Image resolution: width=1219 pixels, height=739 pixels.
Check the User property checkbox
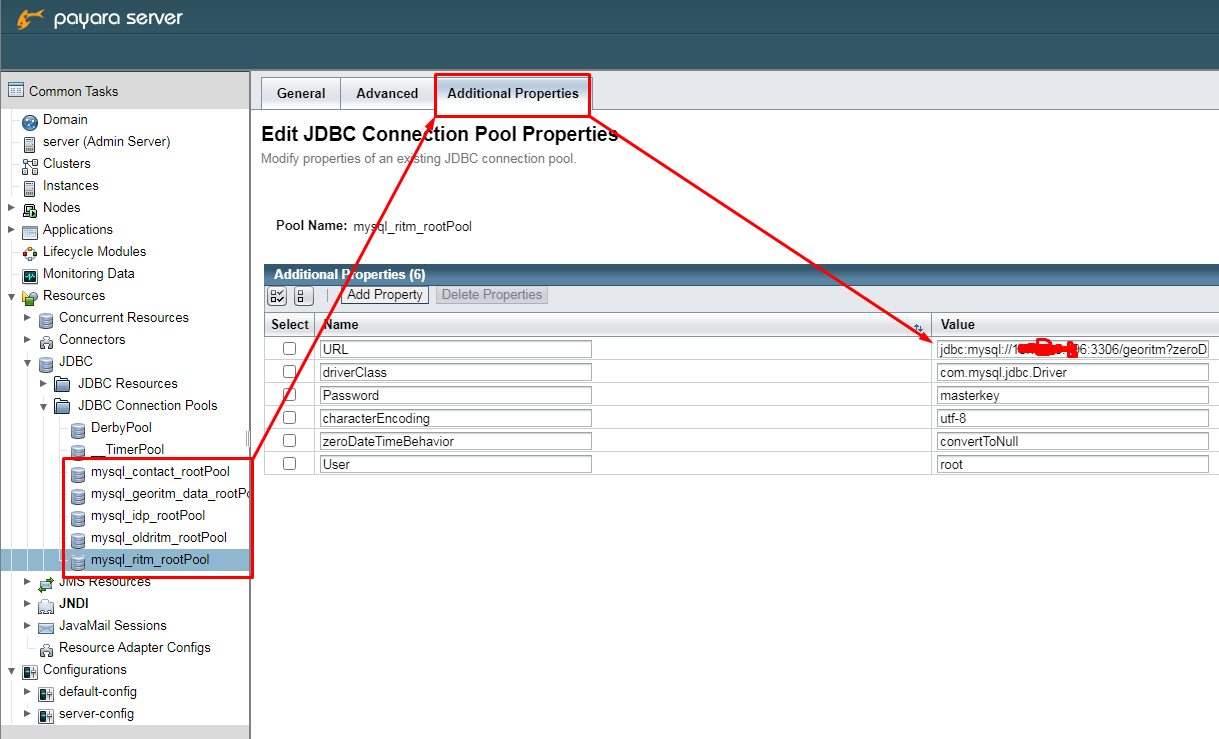pos(289,464)
